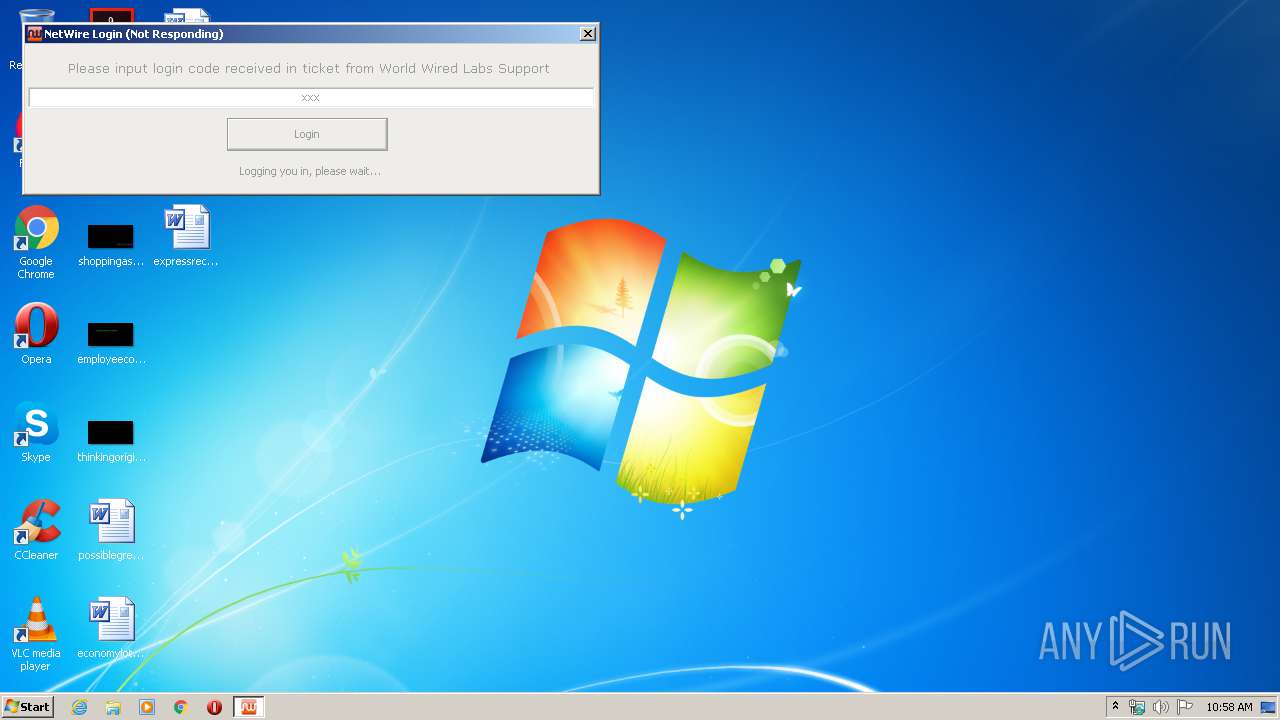
Task: Select the expressrec... Word document
Action: pos(186,237)
